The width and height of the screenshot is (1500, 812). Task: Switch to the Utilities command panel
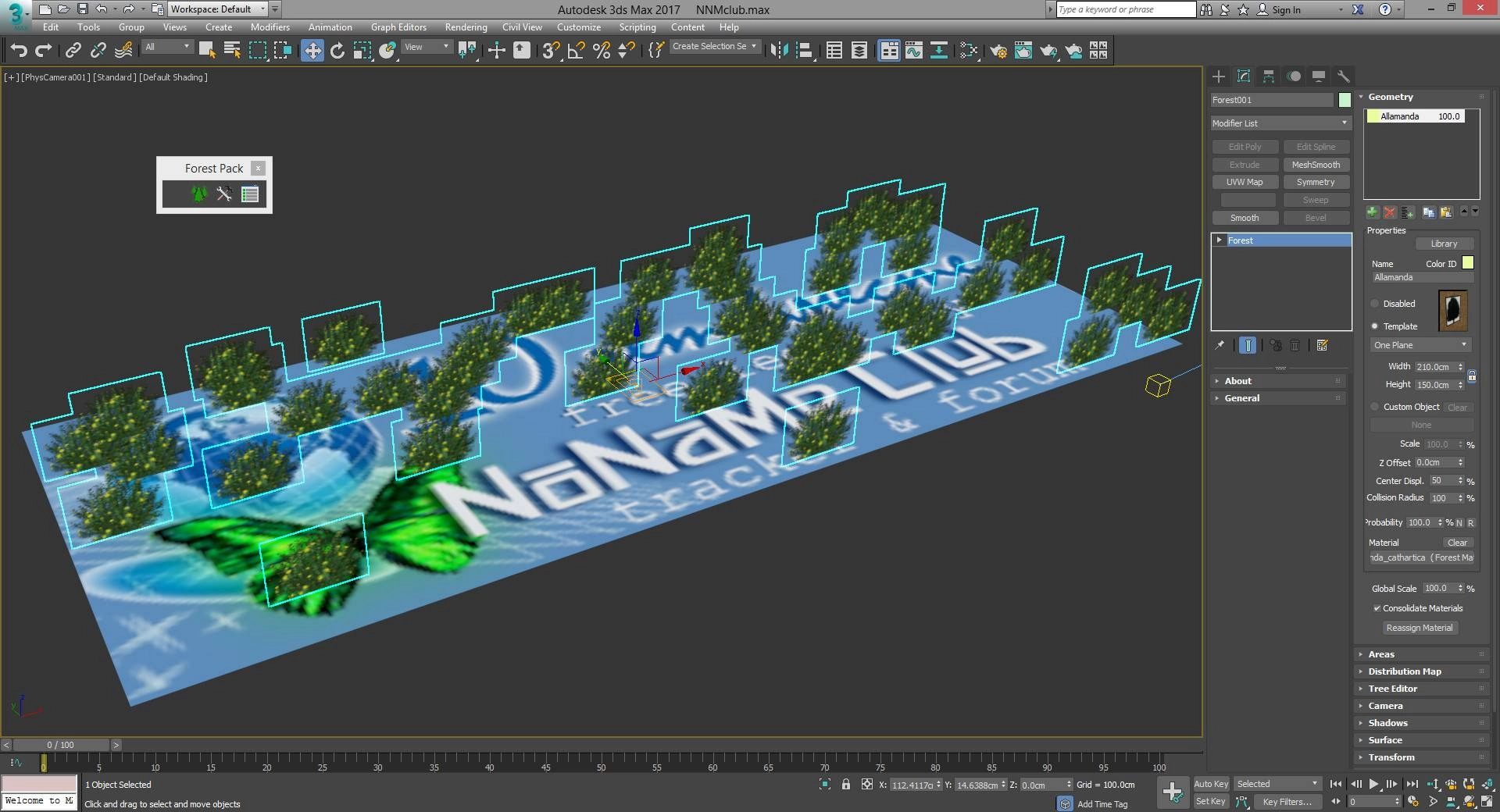tap(1344, 77)
